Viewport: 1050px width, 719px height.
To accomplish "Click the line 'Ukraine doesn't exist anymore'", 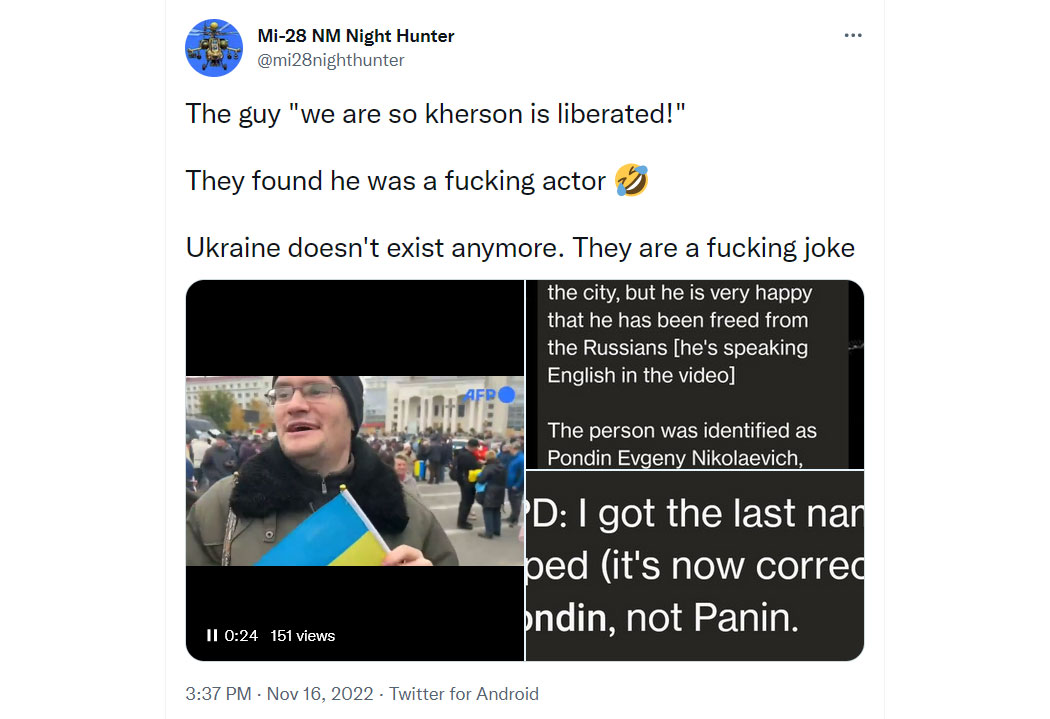I will tap(520, 248).
